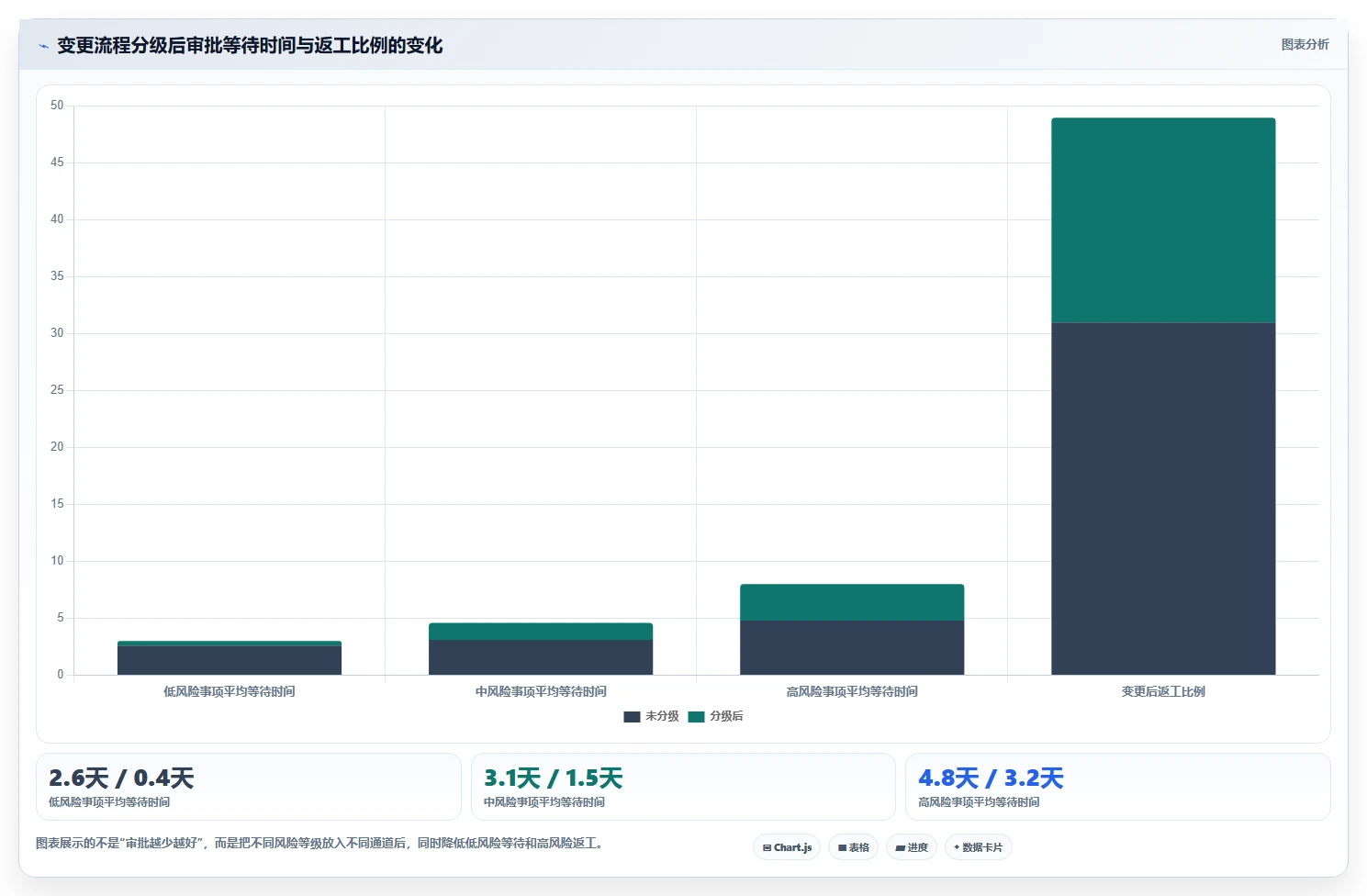Click the y-axis value 50
1367x896 pixels.
57,106
